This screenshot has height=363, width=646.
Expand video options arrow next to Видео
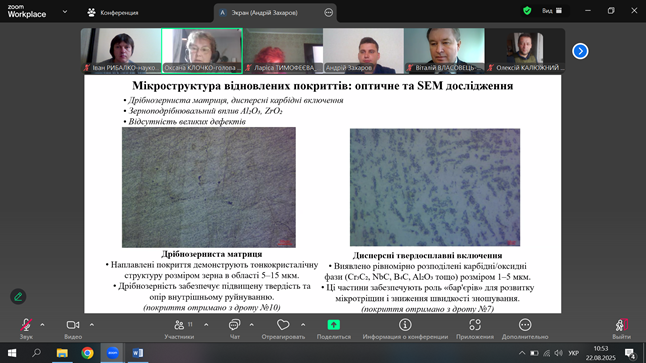[x=92, y=325]
